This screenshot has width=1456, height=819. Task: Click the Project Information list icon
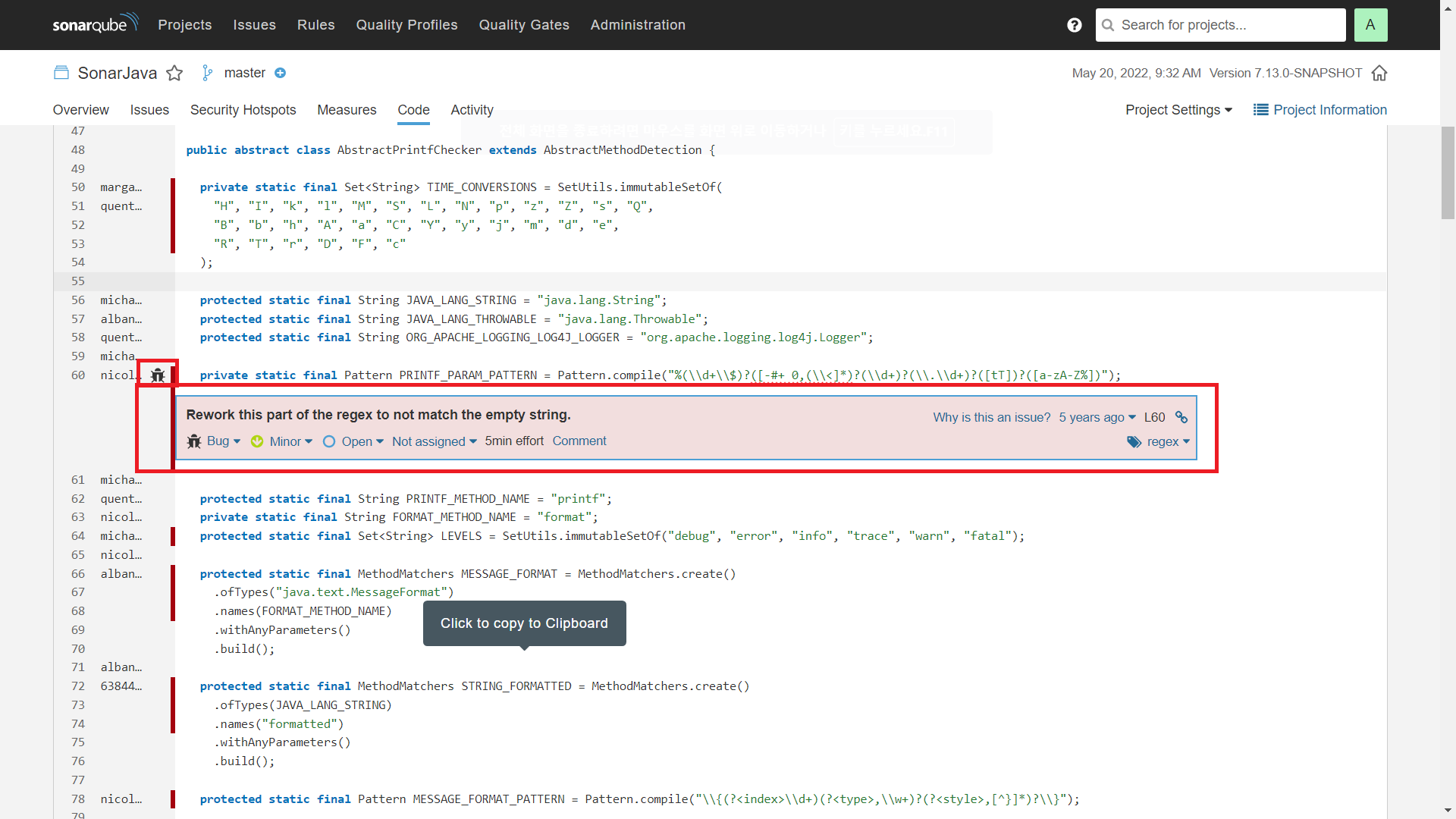(1260, 110)
